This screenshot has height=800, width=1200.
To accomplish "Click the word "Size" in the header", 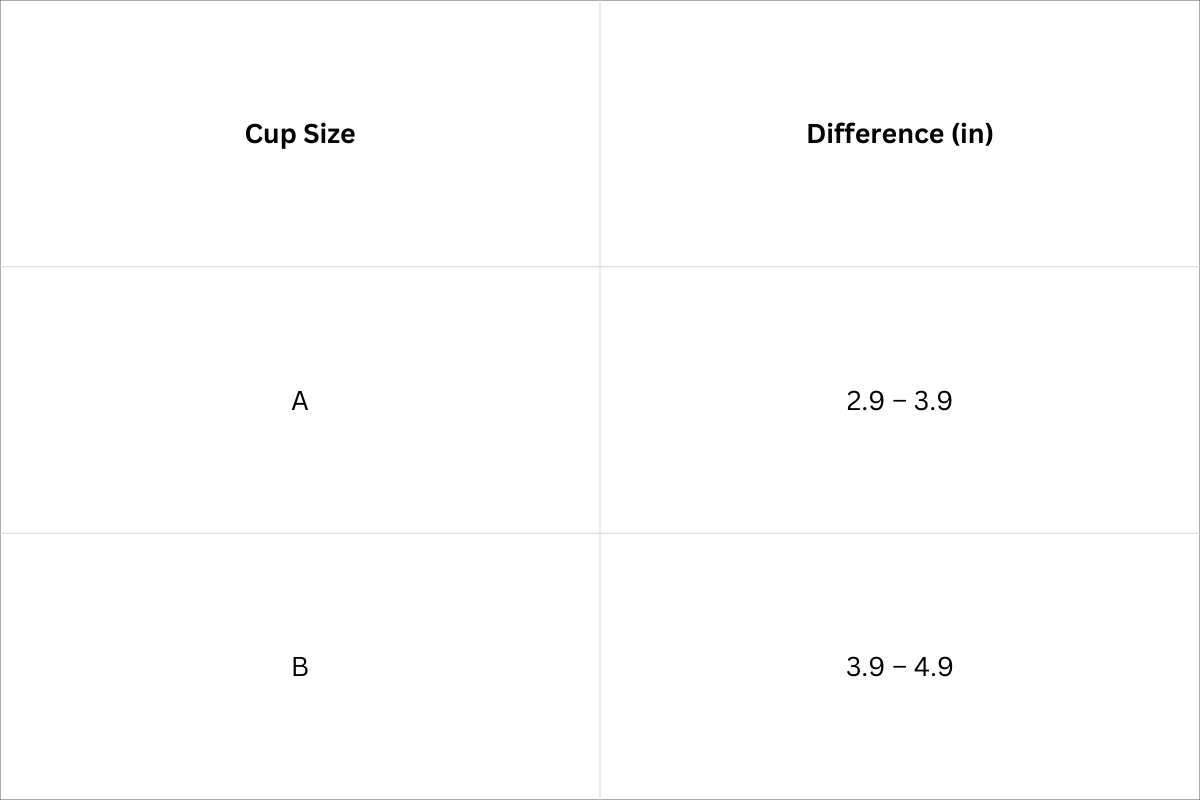I will pos(328,134).
